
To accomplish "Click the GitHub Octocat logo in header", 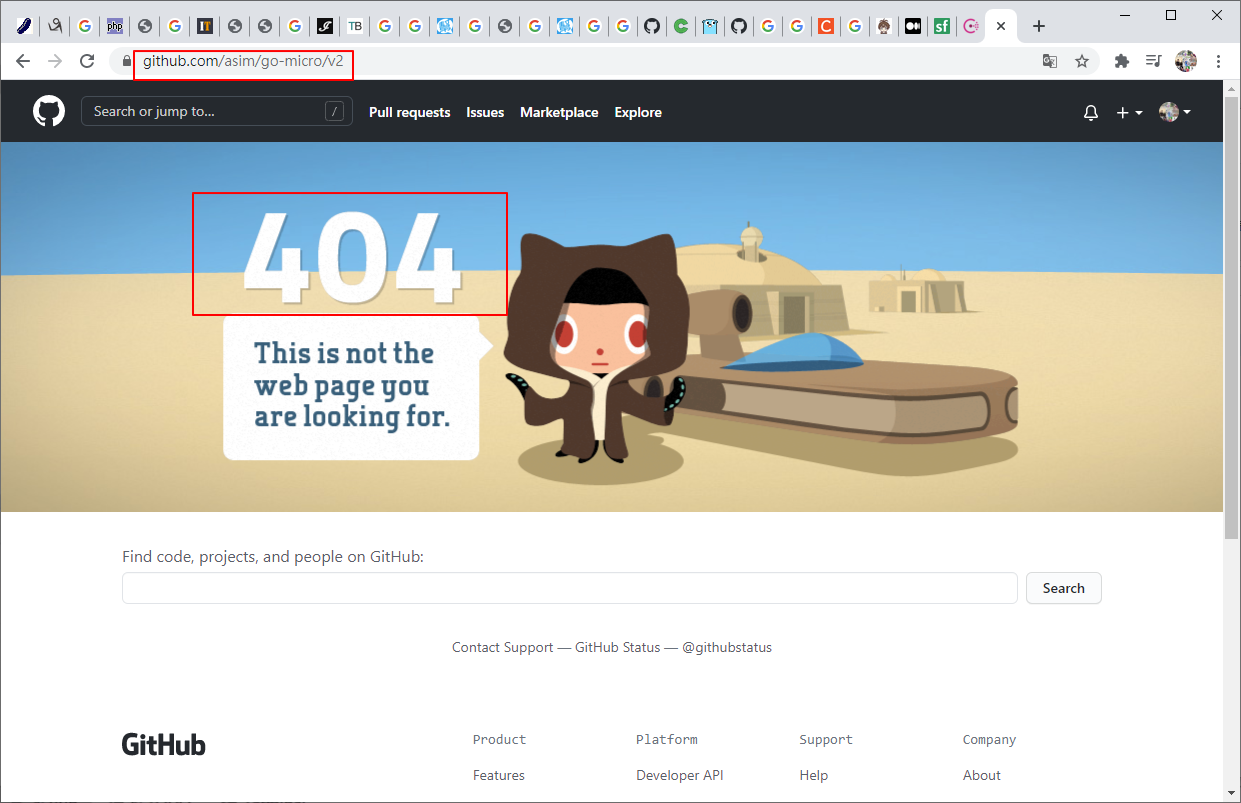I will [x=49, y=111].
